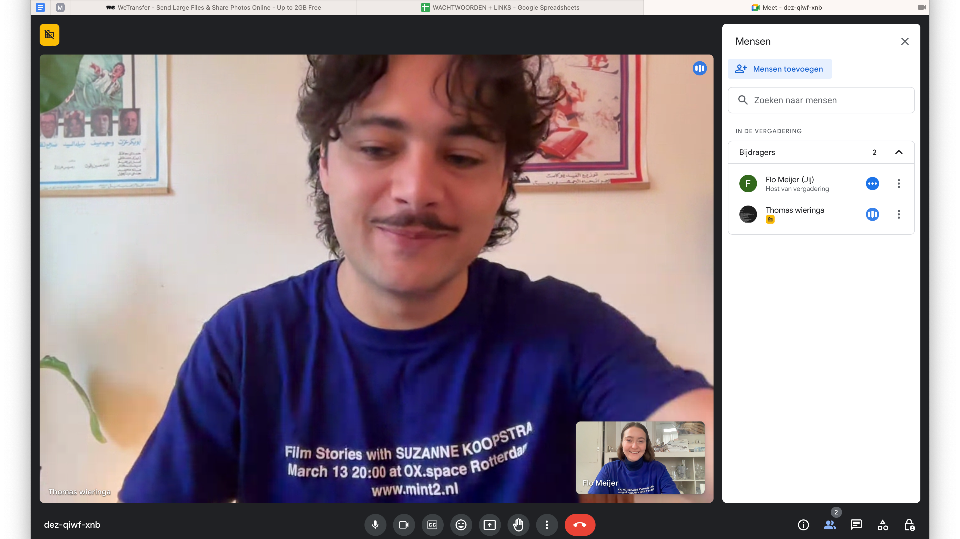Raise hand in the meeting

pos(519,525)
